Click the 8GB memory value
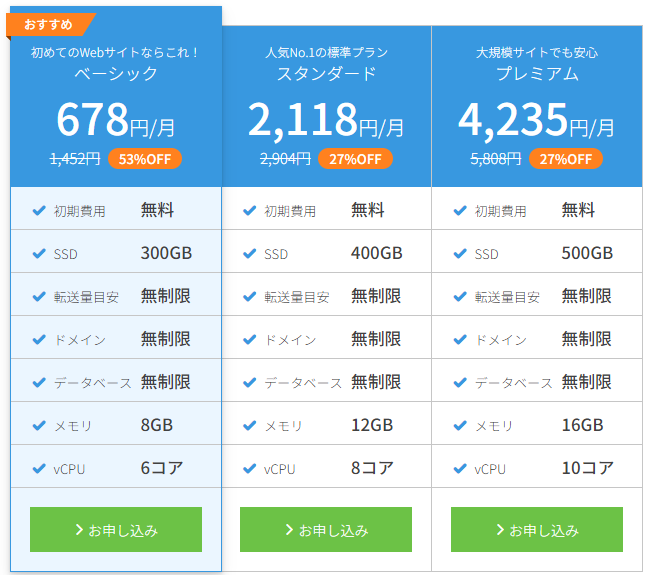This screenshot has height=575, width=647. click(x=157, y=425)
